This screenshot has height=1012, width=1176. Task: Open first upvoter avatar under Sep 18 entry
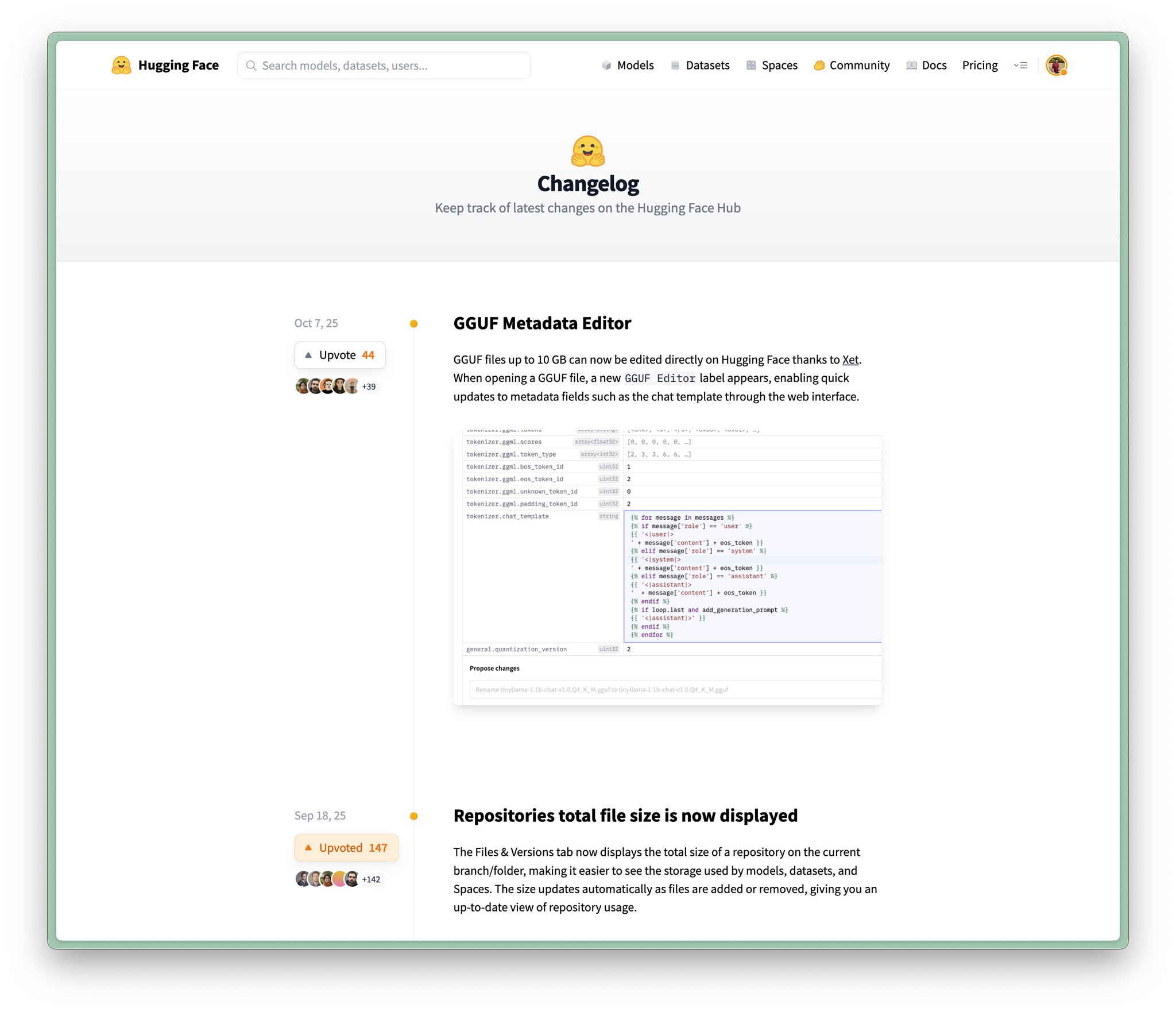click(302, 879)
